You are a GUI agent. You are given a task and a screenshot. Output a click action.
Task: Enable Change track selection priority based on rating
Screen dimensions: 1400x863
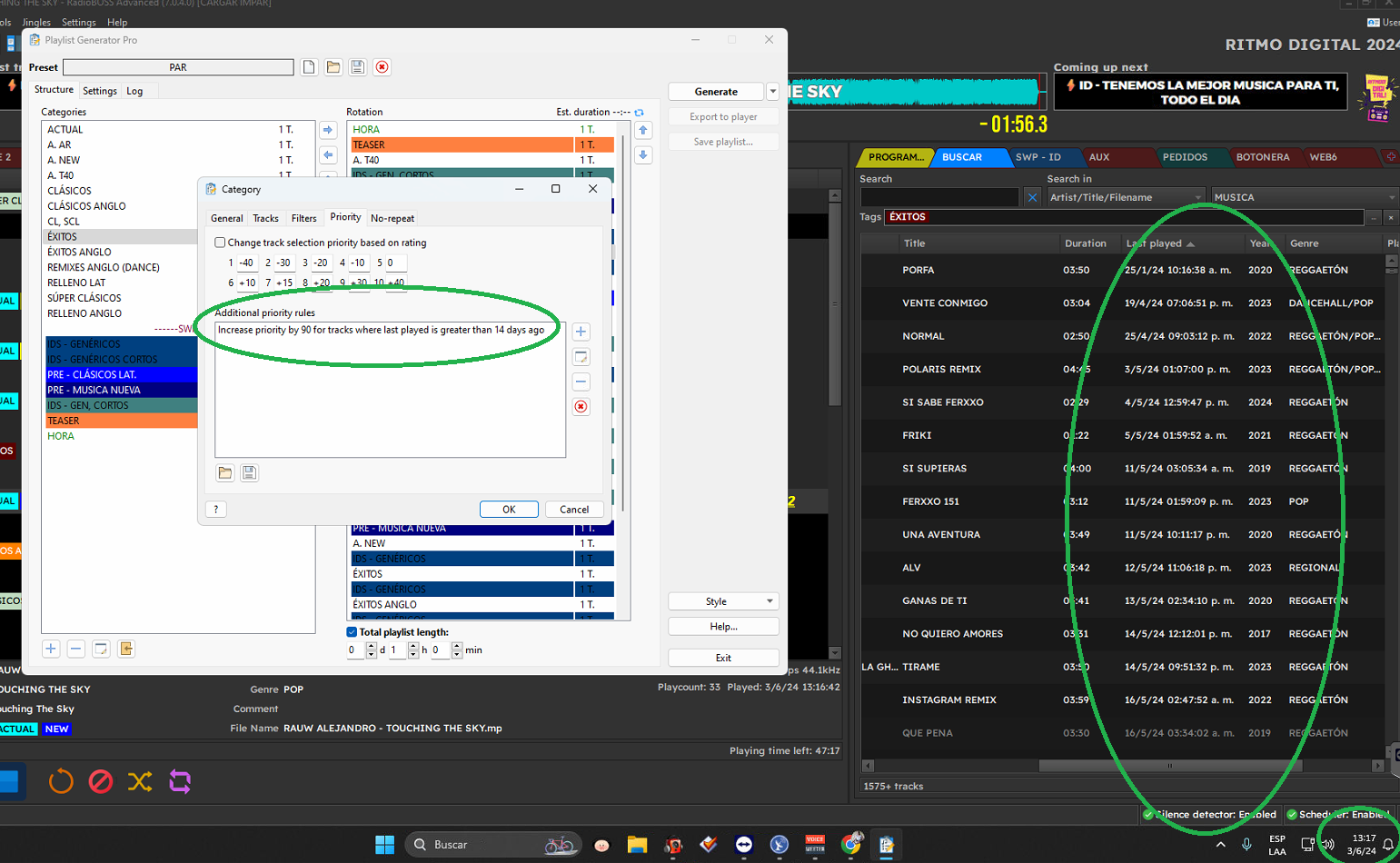click(x=220, y=243)
